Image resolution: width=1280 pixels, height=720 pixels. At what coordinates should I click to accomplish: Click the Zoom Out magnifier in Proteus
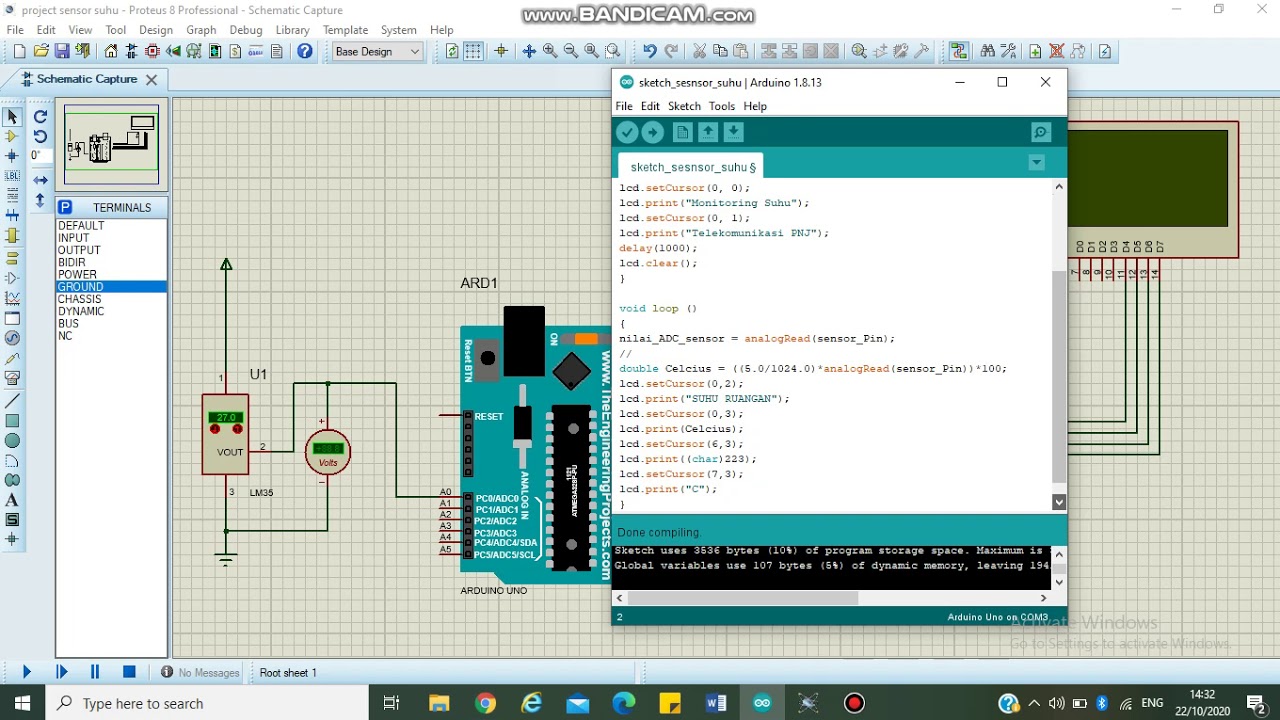point(570,51)
